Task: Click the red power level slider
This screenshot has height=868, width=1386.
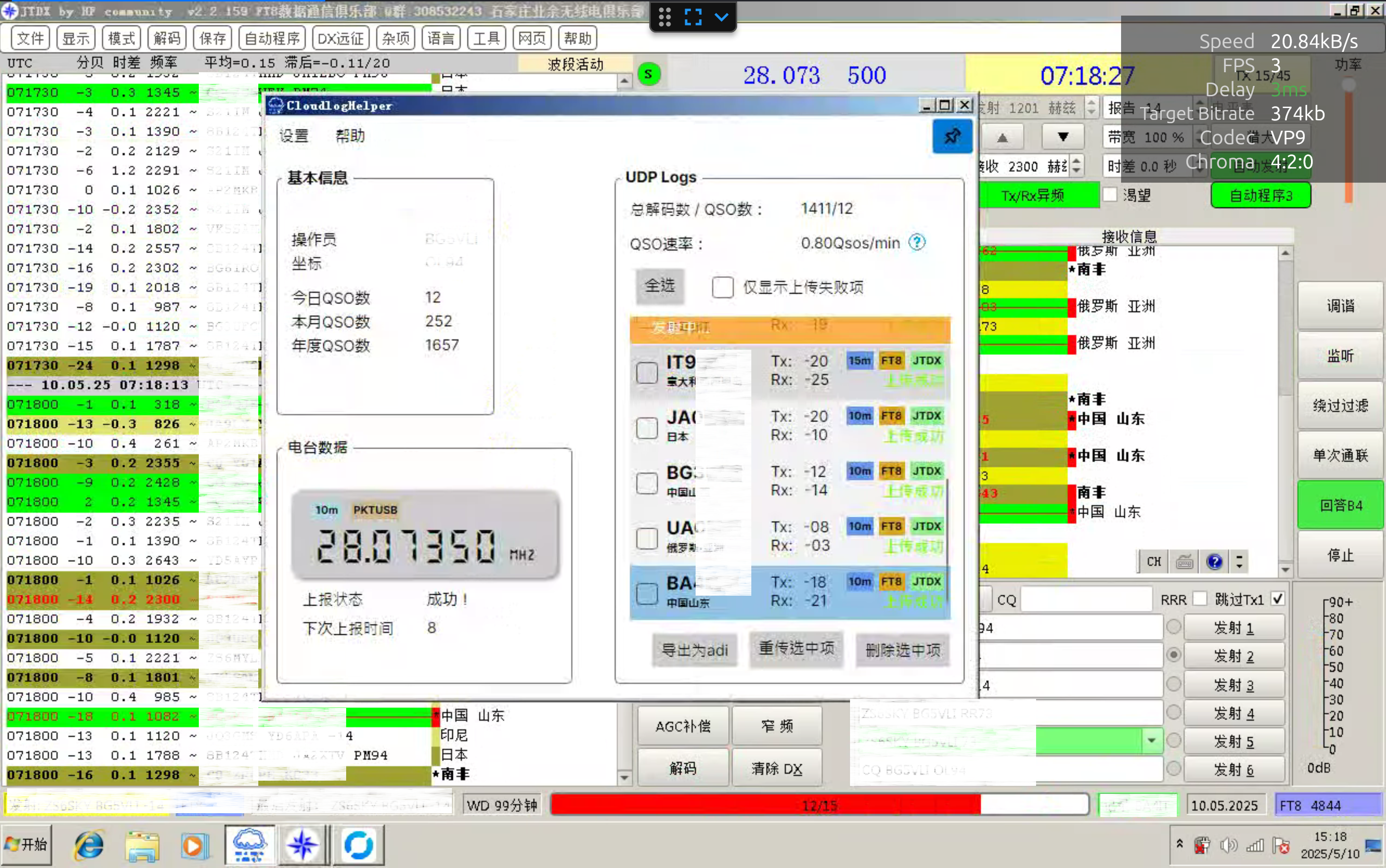Action: coord(1348,143)
